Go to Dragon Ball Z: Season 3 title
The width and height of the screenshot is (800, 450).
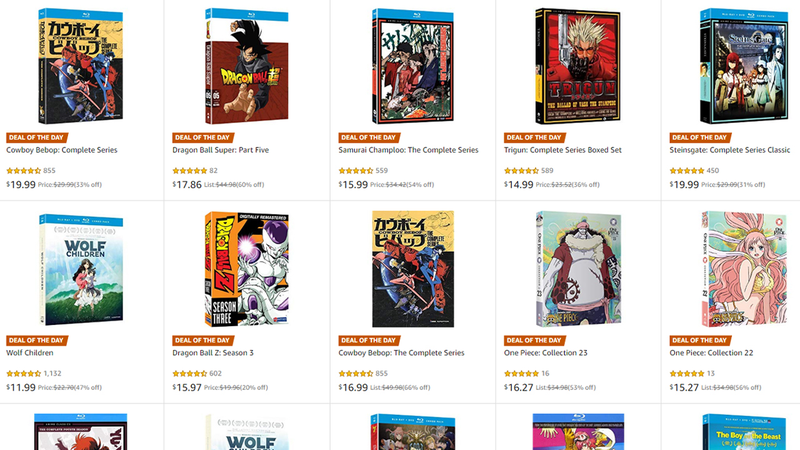click(x=213, y=353)
